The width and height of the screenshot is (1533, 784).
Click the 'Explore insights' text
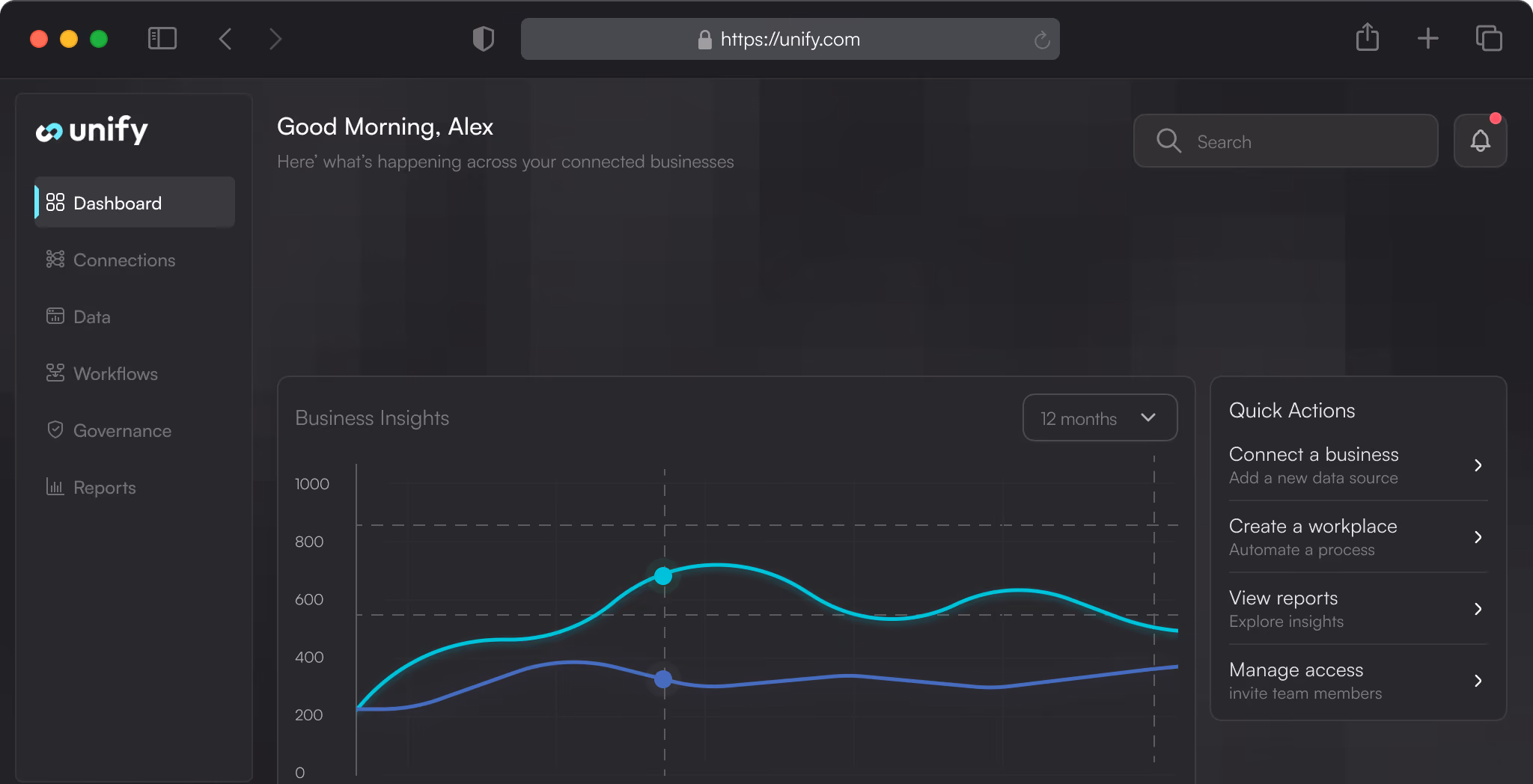pos(1286,622)
